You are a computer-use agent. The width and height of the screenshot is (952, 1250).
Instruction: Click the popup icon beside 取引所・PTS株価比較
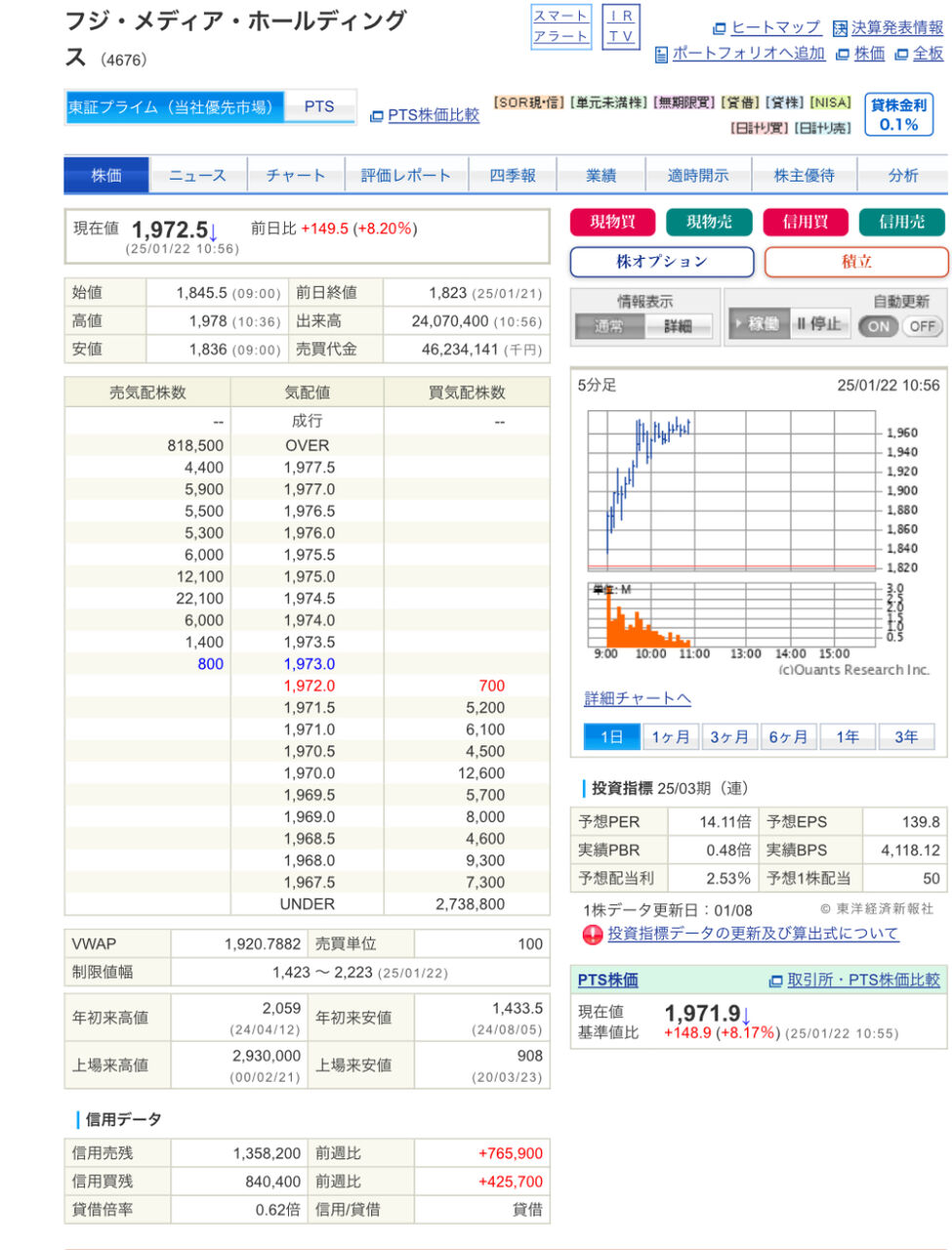[776, 980]
